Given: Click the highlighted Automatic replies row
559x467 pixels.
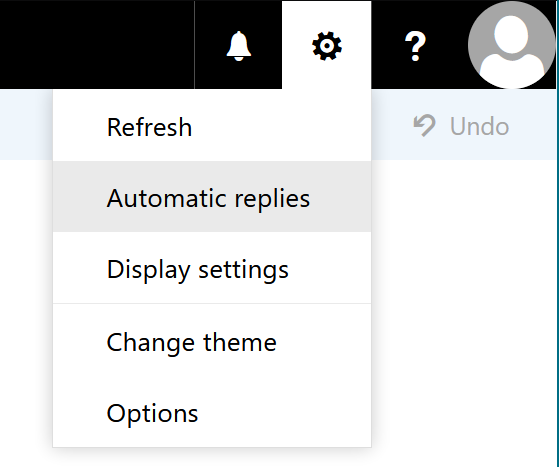Looking at the screenshot, I should point(212,197).
